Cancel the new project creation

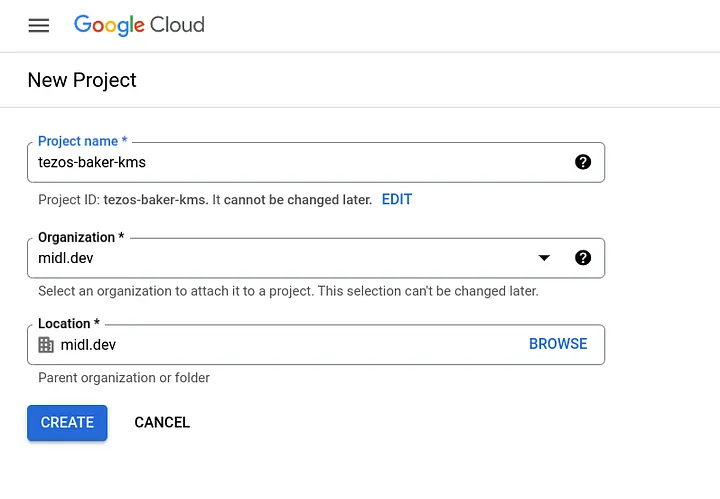click(x=162, y=422)
